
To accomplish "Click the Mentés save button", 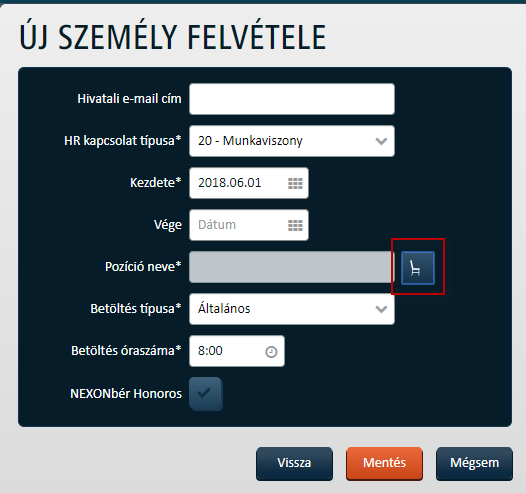I will pyautogui.click(x=384, y=463).
